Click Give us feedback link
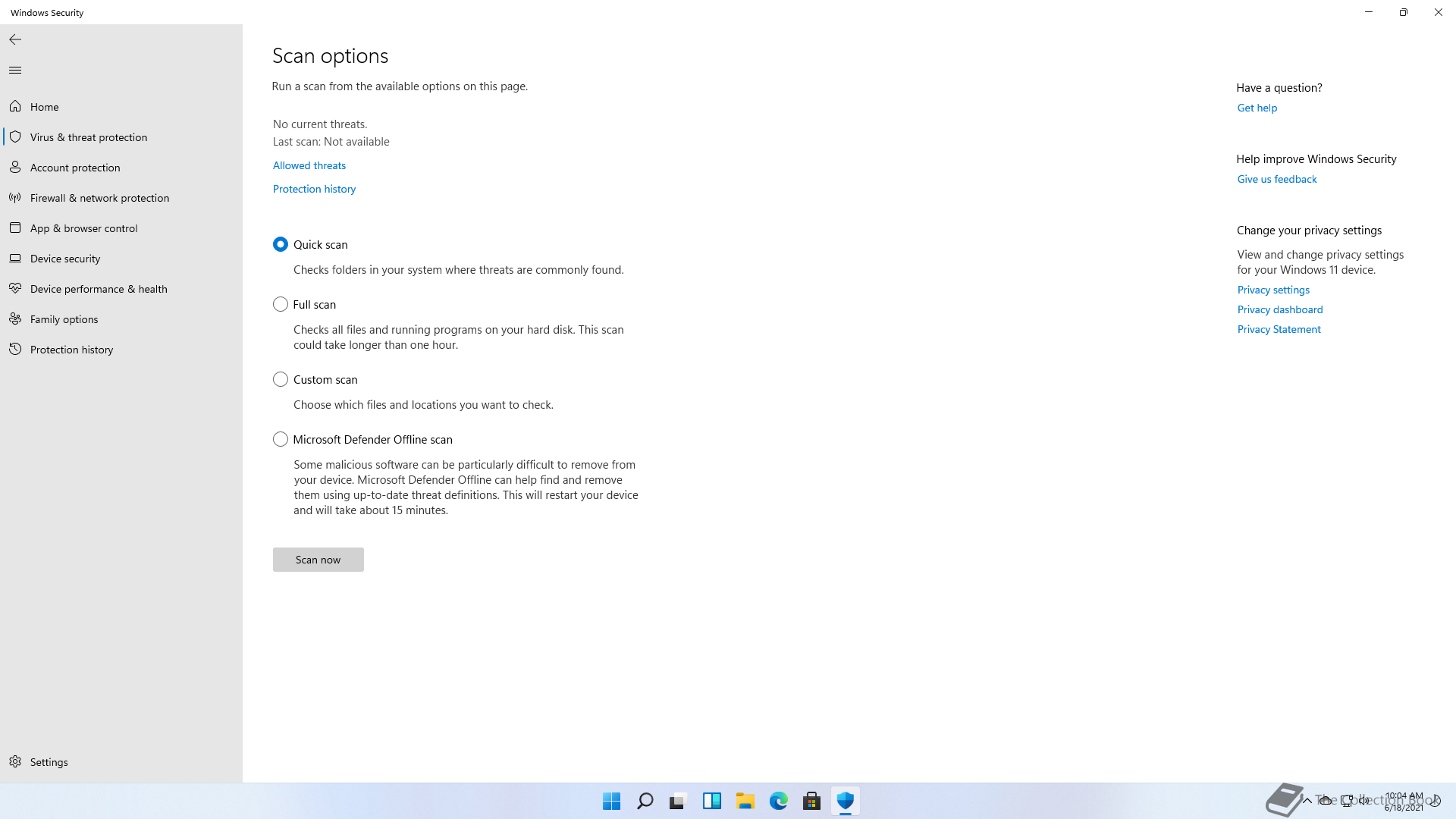The width and height of the screenshot is (1456, 819). pyautogui.click(x=1277, y=179)
